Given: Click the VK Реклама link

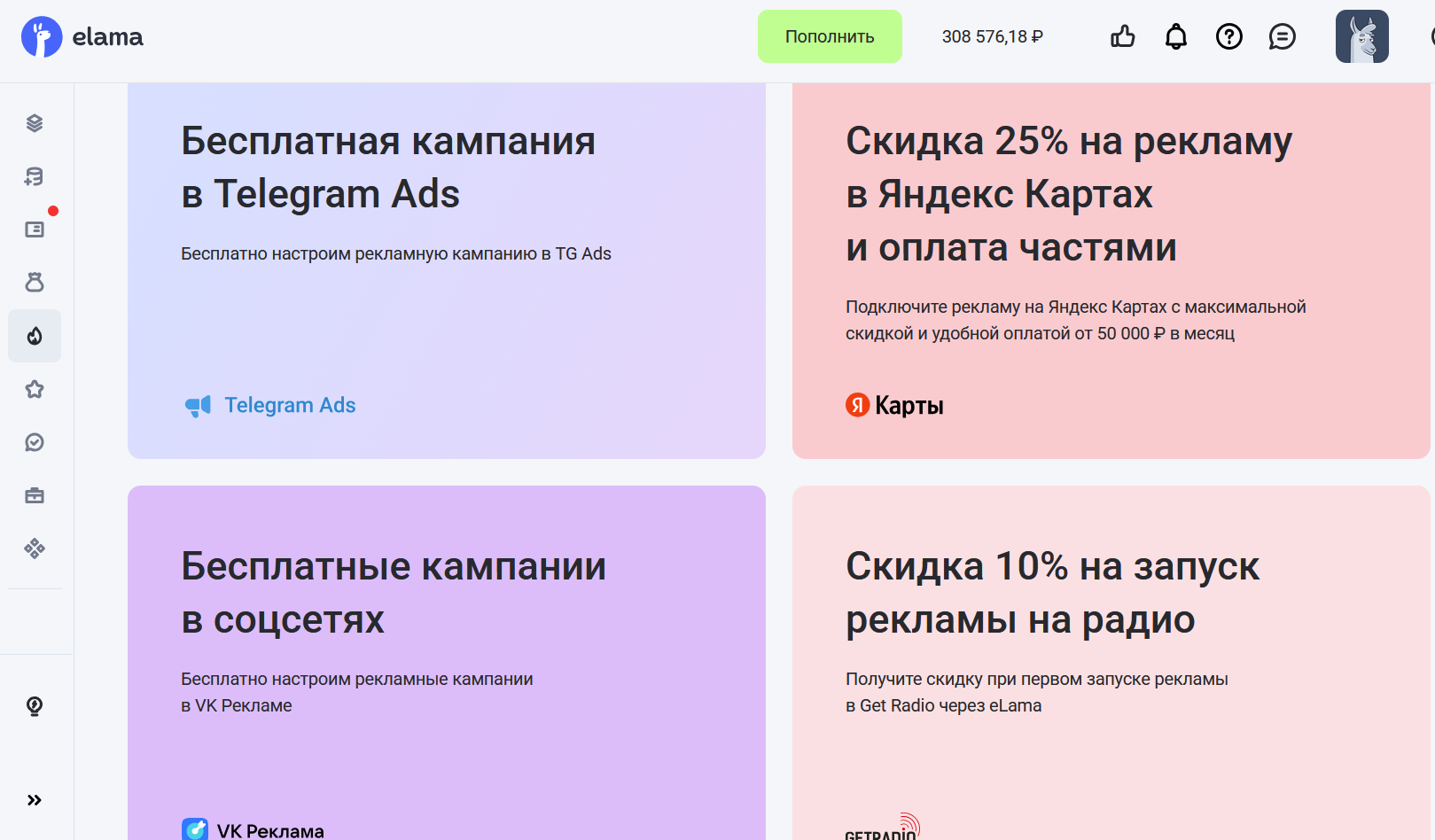Looking at the screenshot, I should click(x=270, y=829).
